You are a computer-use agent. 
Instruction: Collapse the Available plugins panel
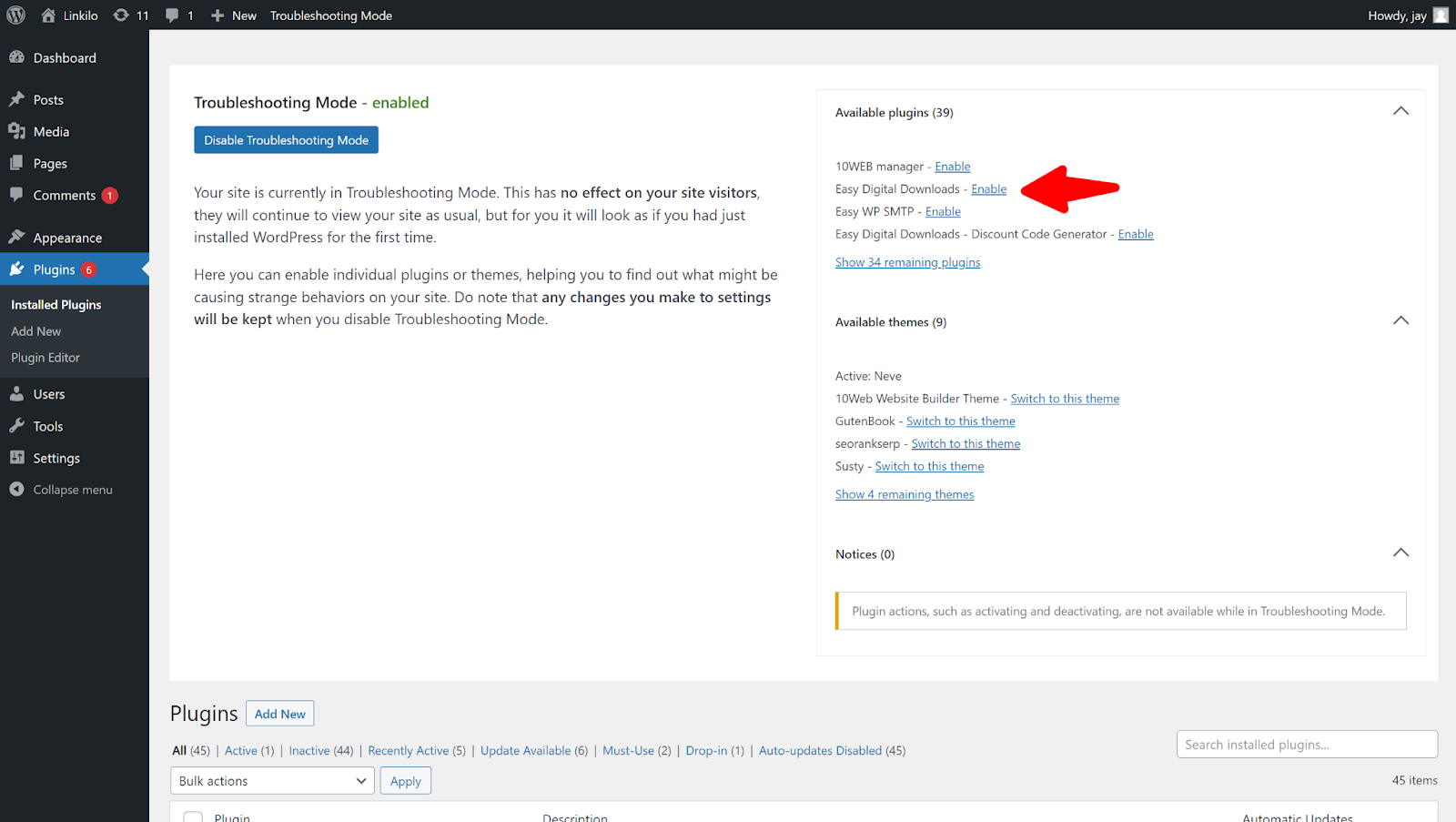tap(1400, 111)
